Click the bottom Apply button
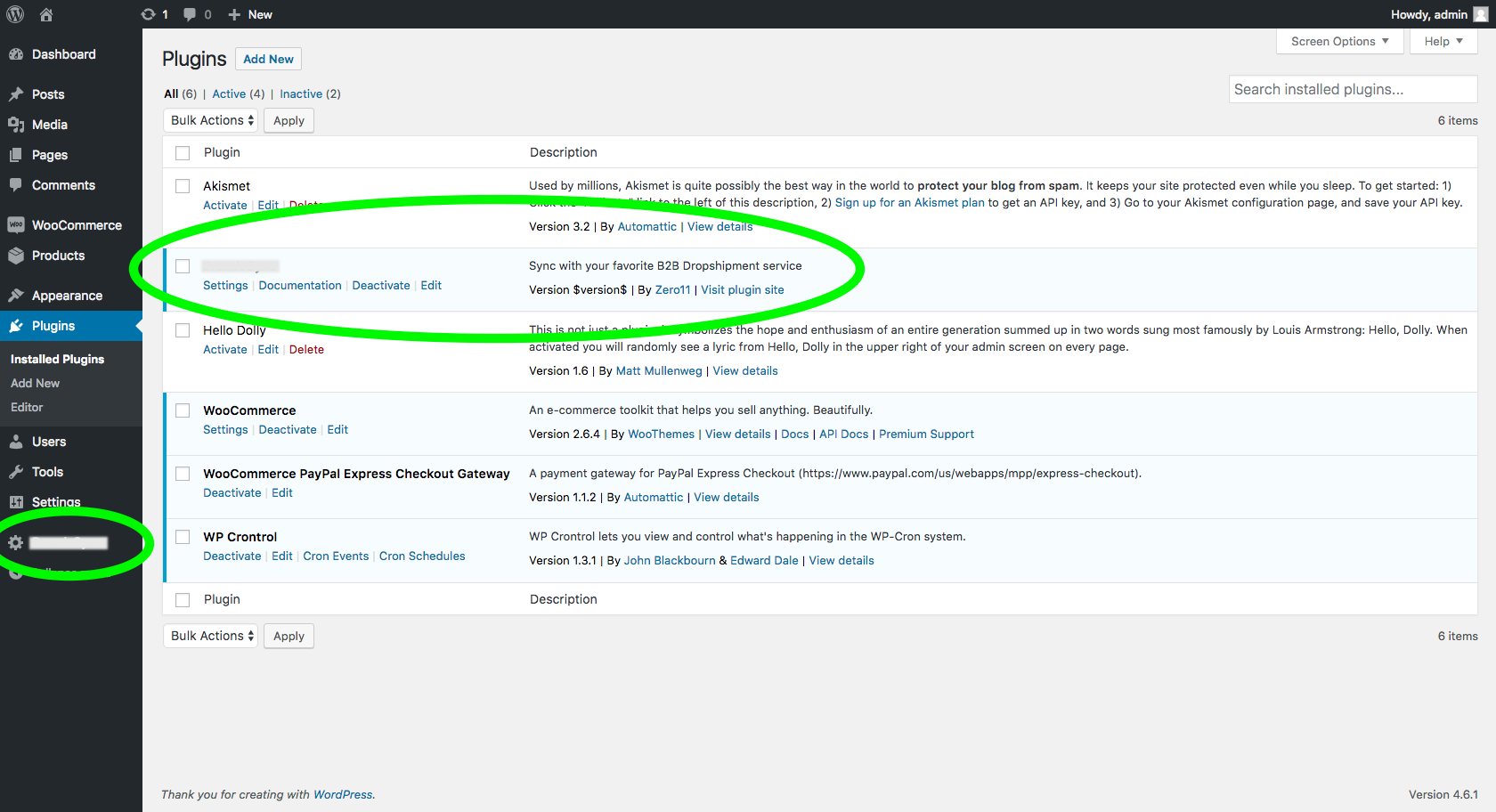Image resolution: width=1496 pixels, height=812 pixels. tap(289, 636)
